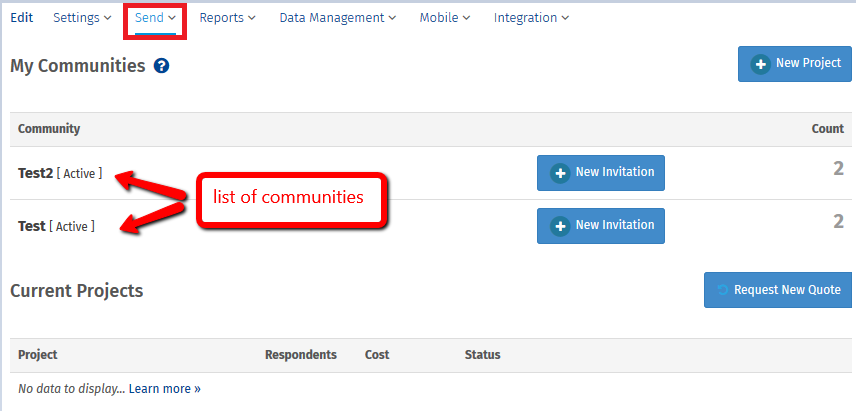Click plus icon in Test2 New Invitation
Viewport: 856px width, 411px height.
pos(560,172)
